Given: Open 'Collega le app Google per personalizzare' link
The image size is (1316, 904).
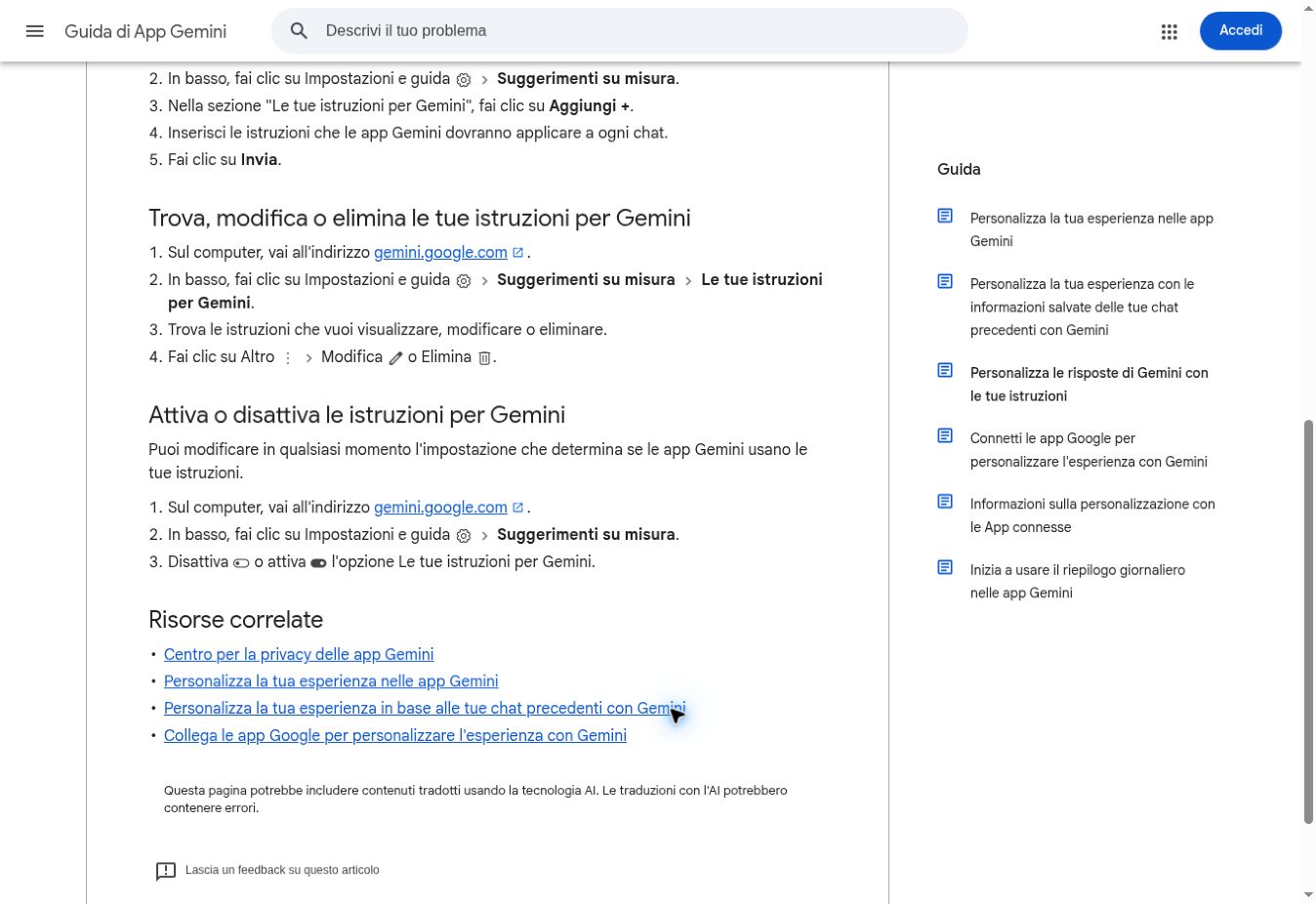Looking at the screenshot, I should coord(395,735).
